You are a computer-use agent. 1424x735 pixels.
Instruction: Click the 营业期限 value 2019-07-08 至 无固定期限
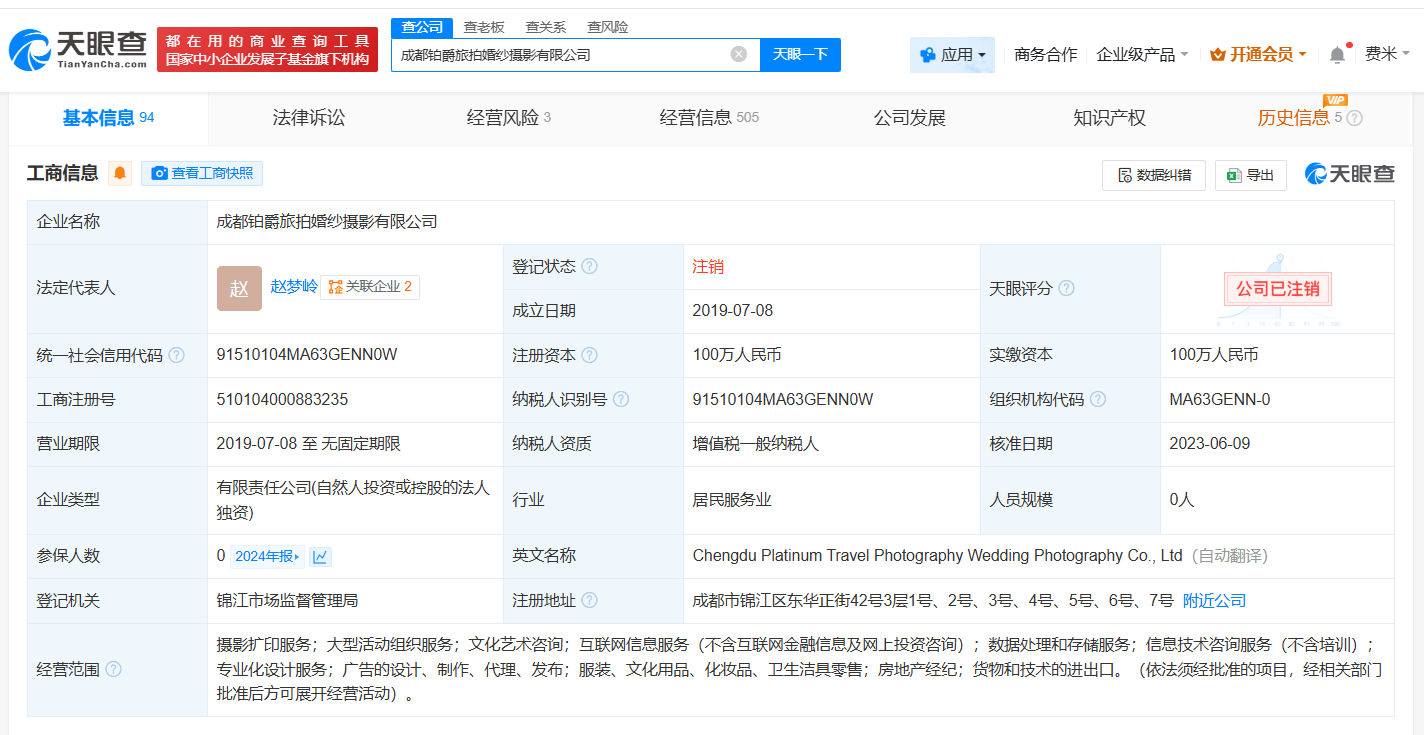pos(309,444)
